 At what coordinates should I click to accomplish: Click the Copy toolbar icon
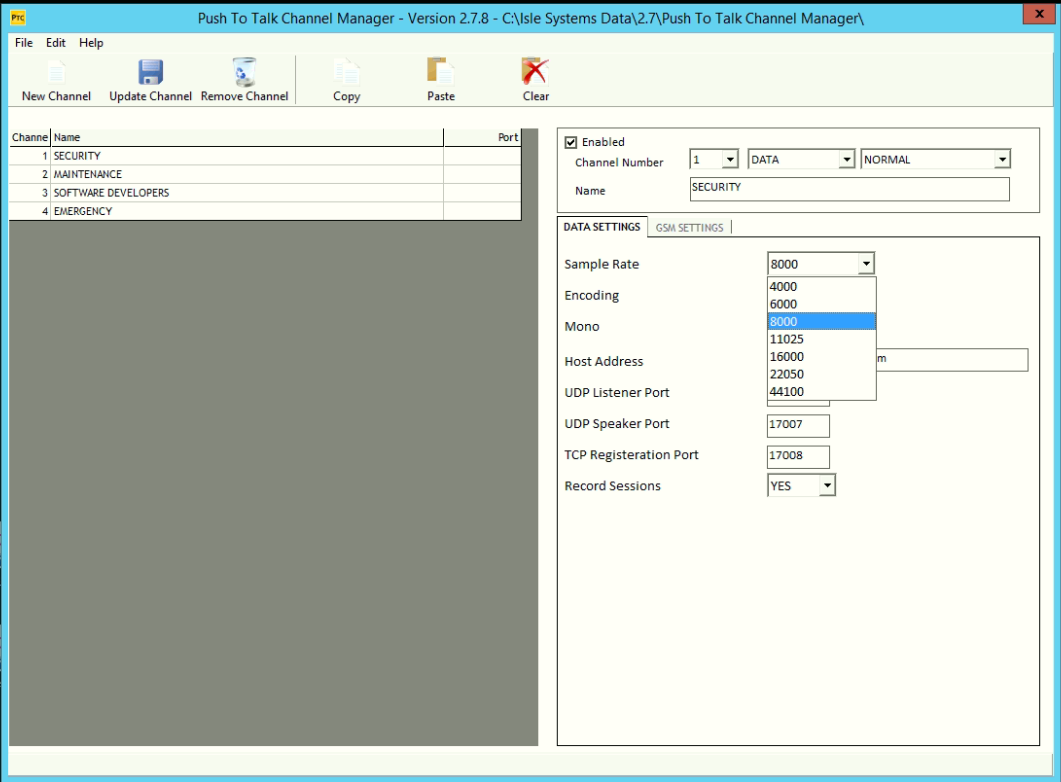click(x=346, y=72)
